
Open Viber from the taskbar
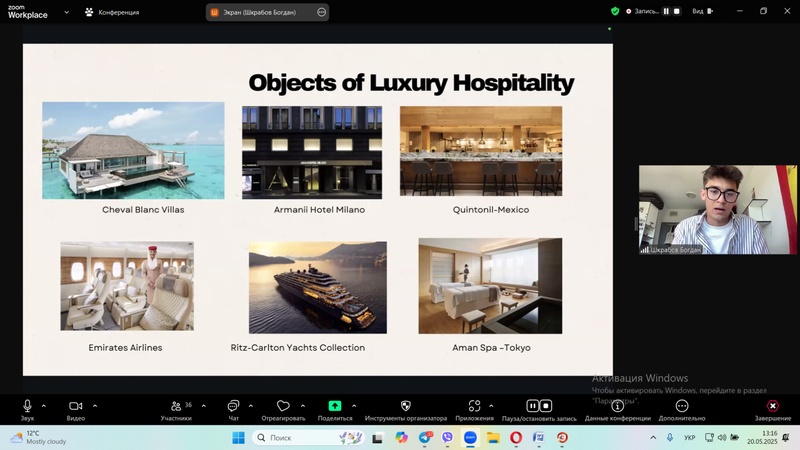(447, 438)
